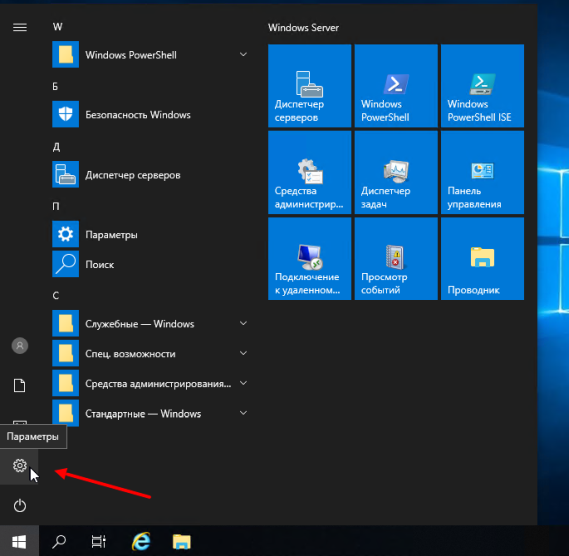Launch Internet Explorer from taskbar
Image resolution: width=569 pixels, height=556 pixels.
point(141,541)
